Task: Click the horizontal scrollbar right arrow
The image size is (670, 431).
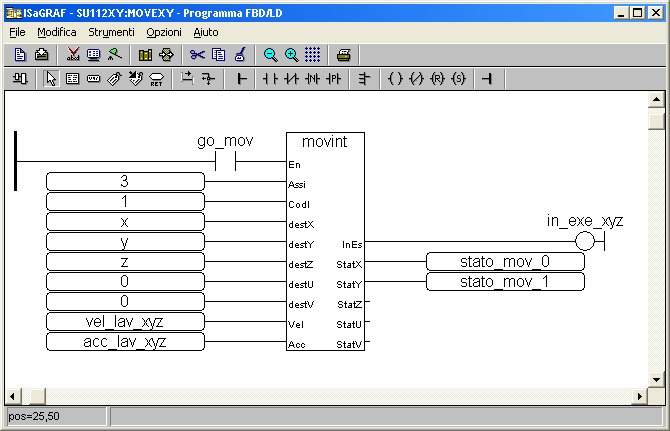Action: pyautogui.click(x=640, y=396)
